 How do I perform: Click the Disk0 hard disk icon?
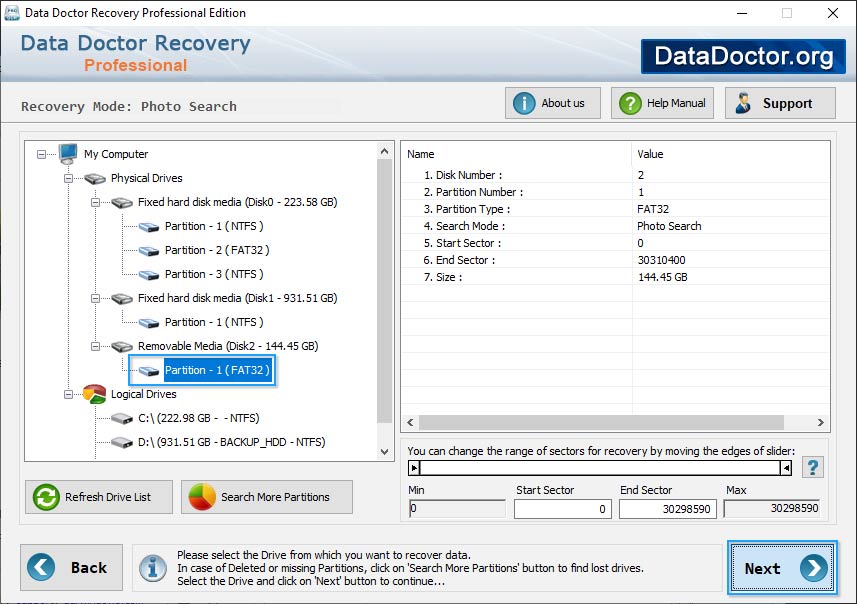coord(122,202)
